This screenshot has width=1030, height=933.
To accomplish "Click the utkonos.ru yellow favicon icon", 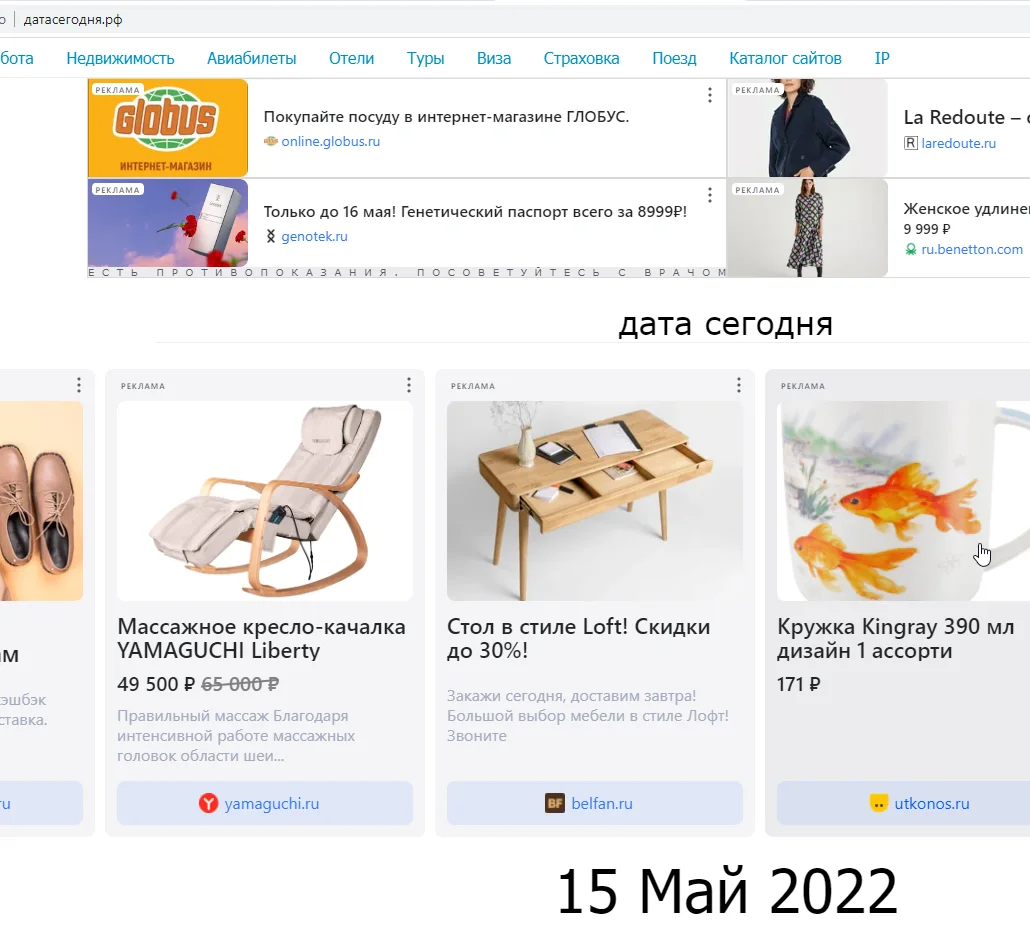I will click(878, 803).
